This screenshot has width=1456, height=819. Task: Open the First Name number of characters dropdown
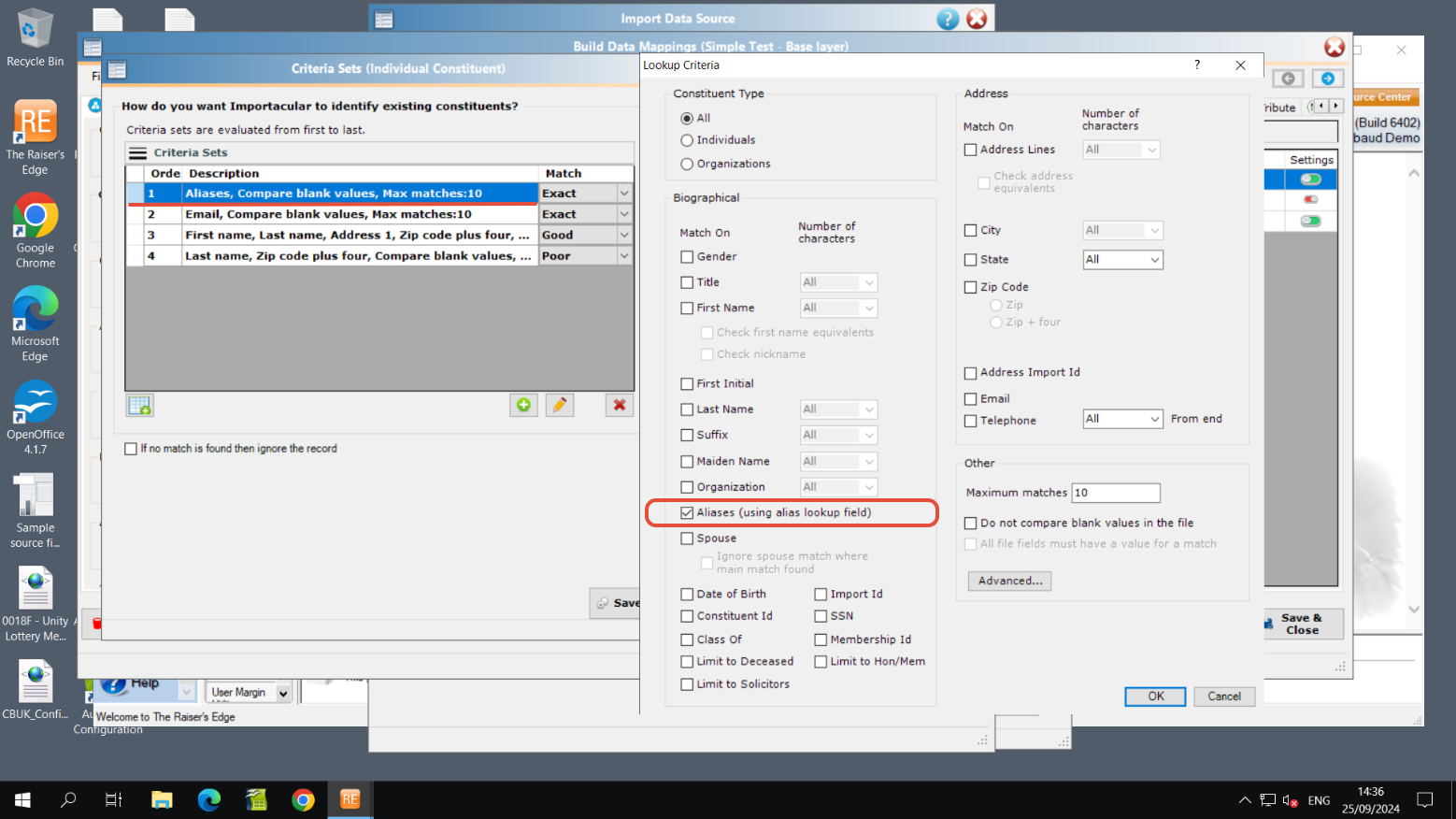[x=869, y=308]
